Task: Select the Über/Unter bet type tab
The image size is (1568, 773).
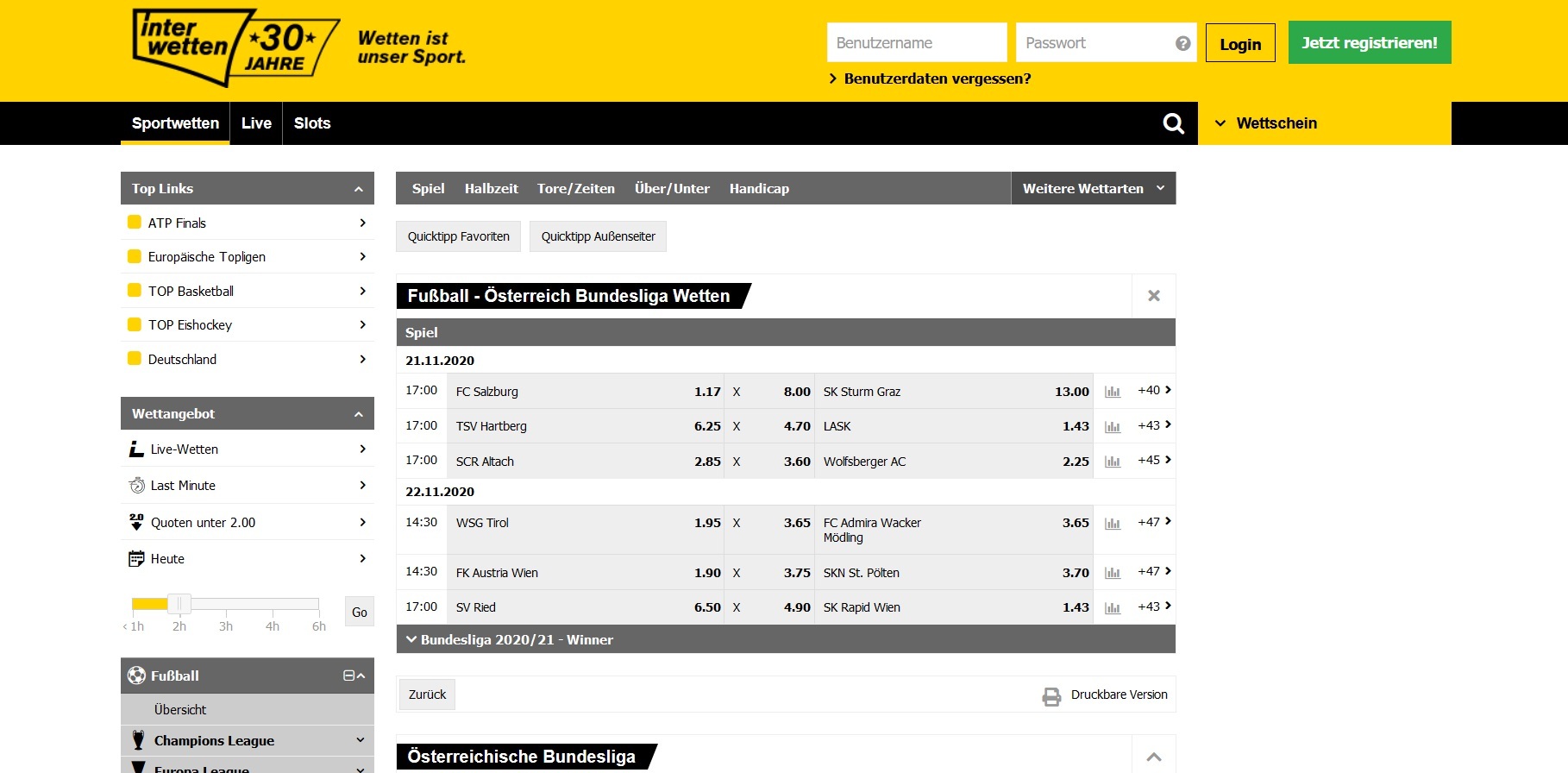Action: click(672, 188)
